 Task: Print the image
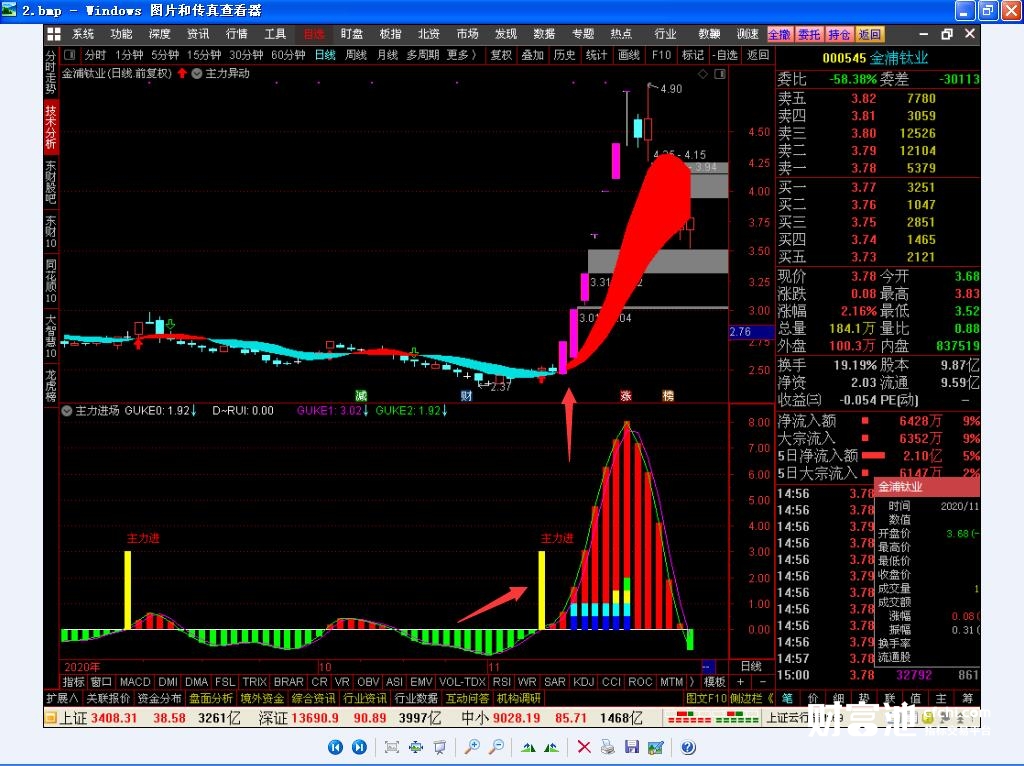pyautogui.click(x=607, y=747)
